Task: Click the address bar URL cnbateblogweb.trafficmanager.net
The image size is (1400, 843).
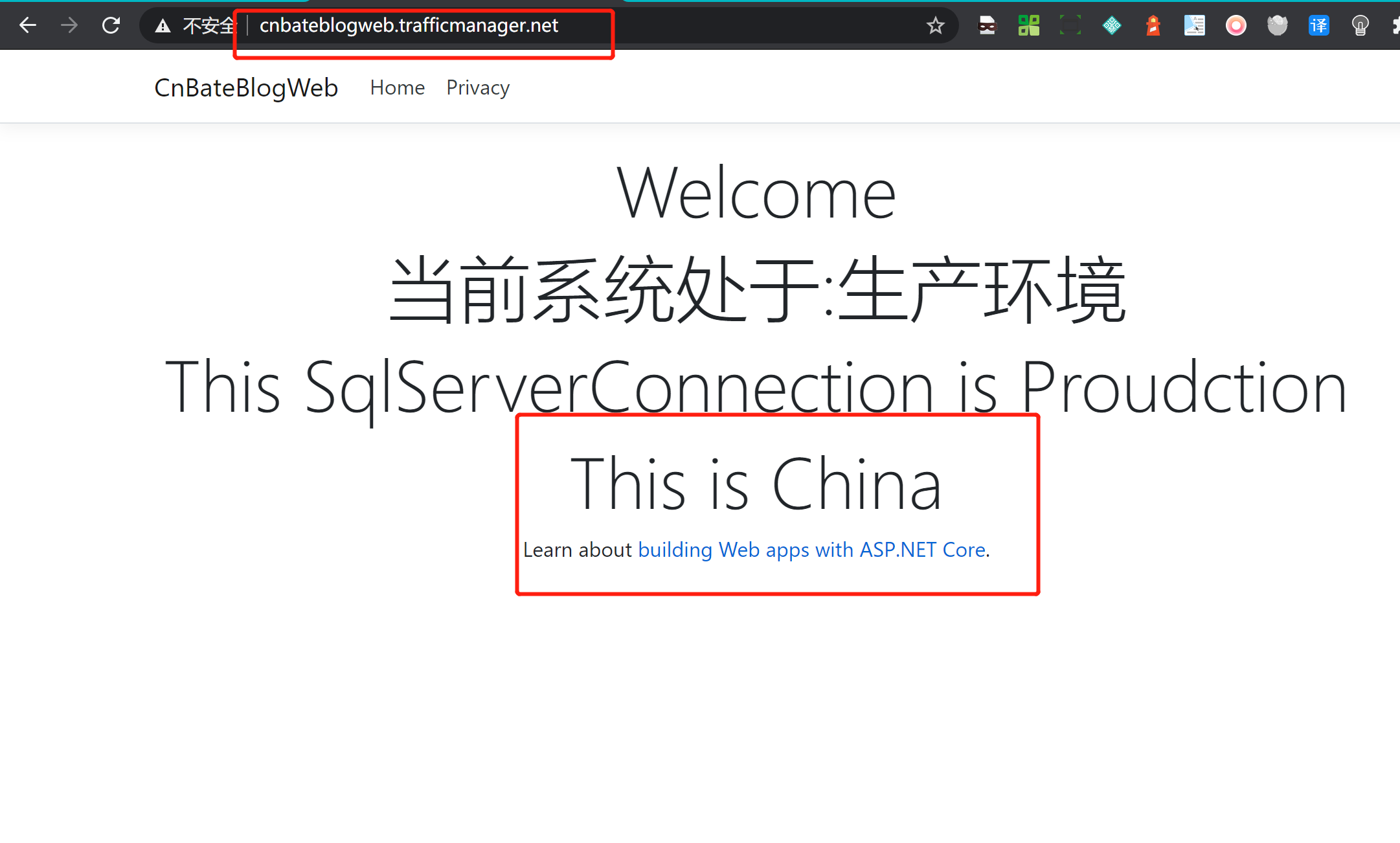Action: (x=409, y=25)
